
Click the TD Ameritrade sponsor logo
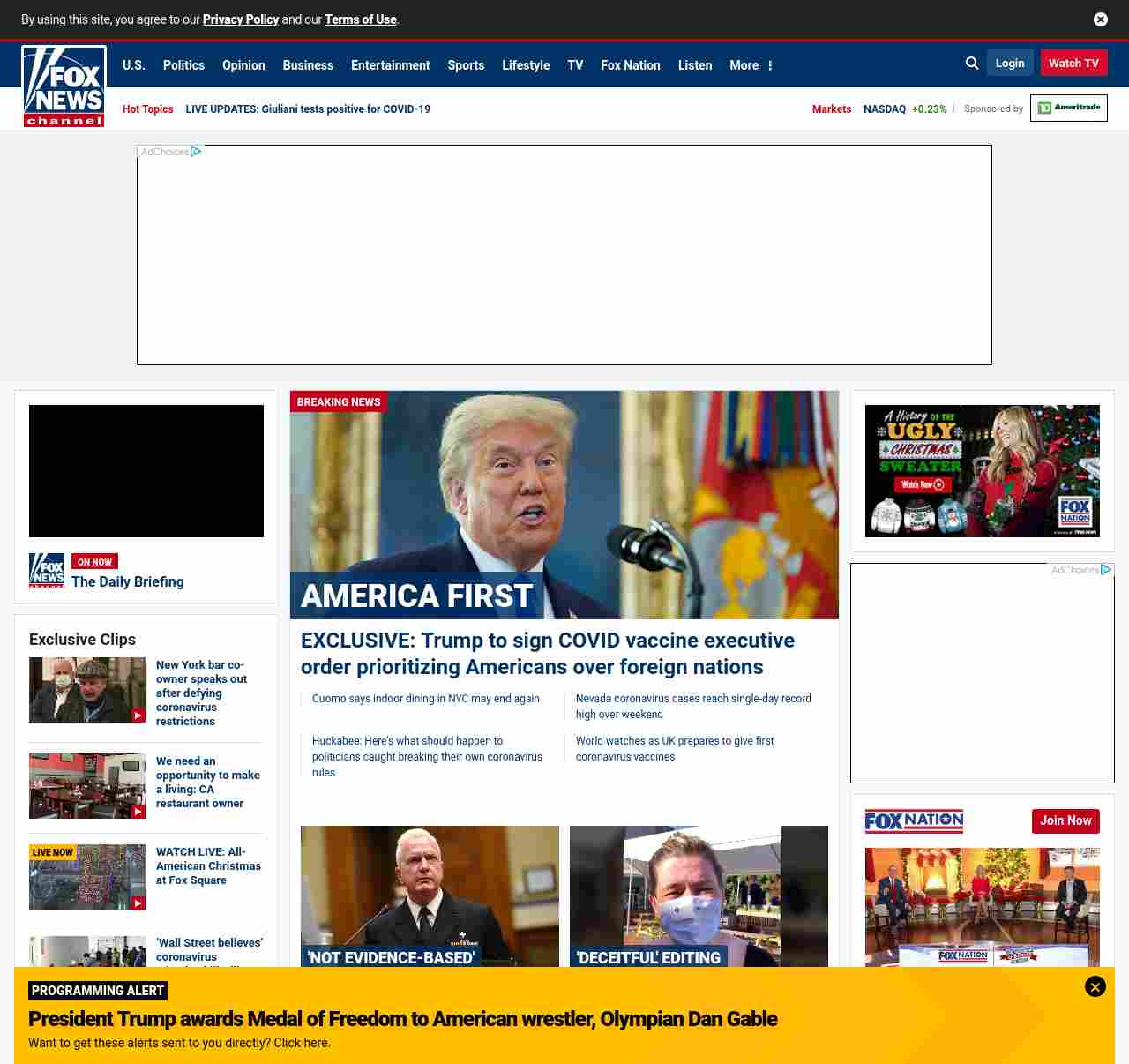[x=1068, y=108]
